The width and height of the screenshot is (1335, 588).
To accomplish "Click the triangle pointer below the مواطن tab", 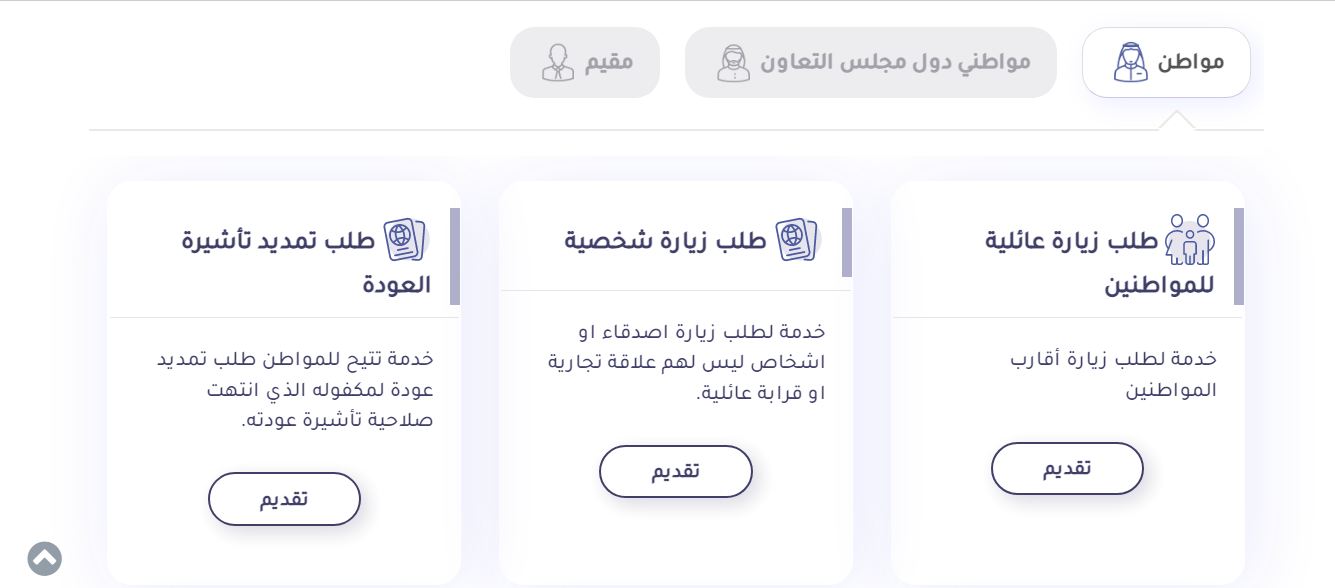I will [1177, 120].
